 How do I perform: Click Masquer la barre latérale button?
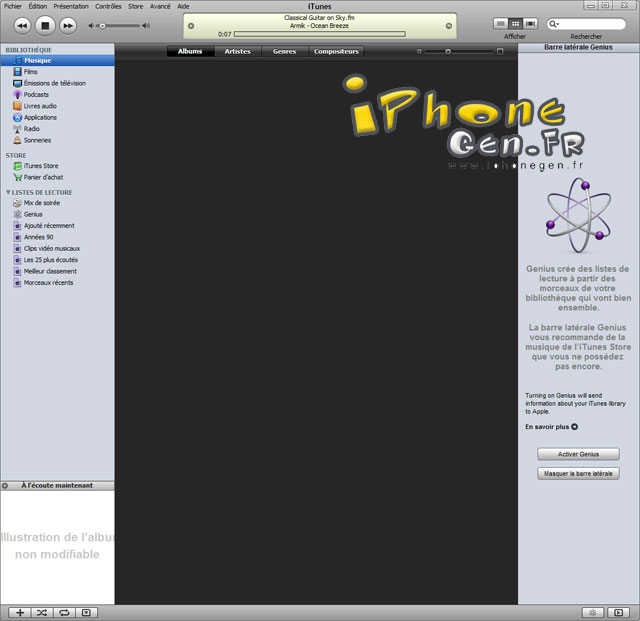tap(578, 474)
